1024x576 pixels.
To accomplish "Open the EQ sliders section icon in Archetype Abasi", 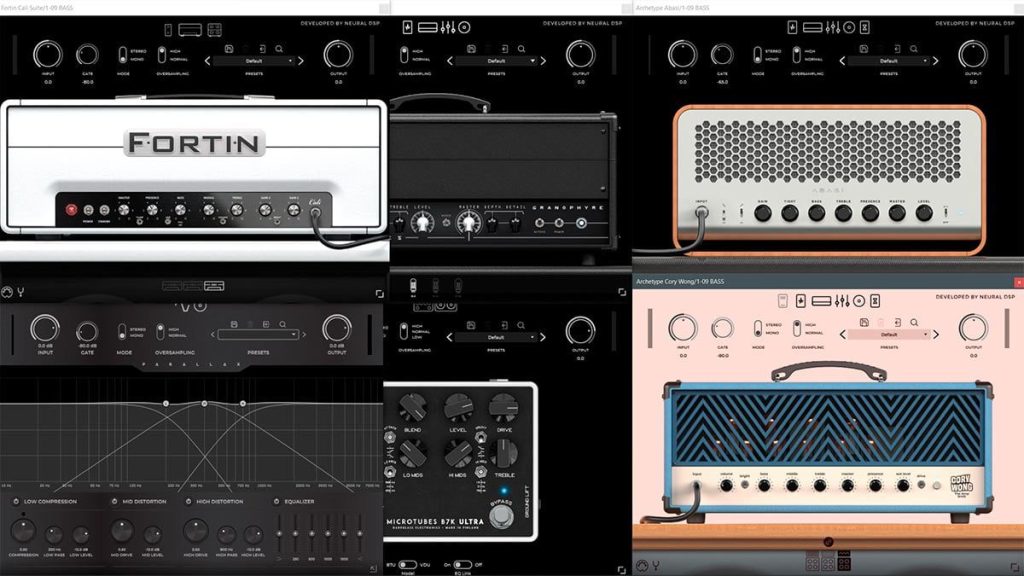I will (833, 27).
